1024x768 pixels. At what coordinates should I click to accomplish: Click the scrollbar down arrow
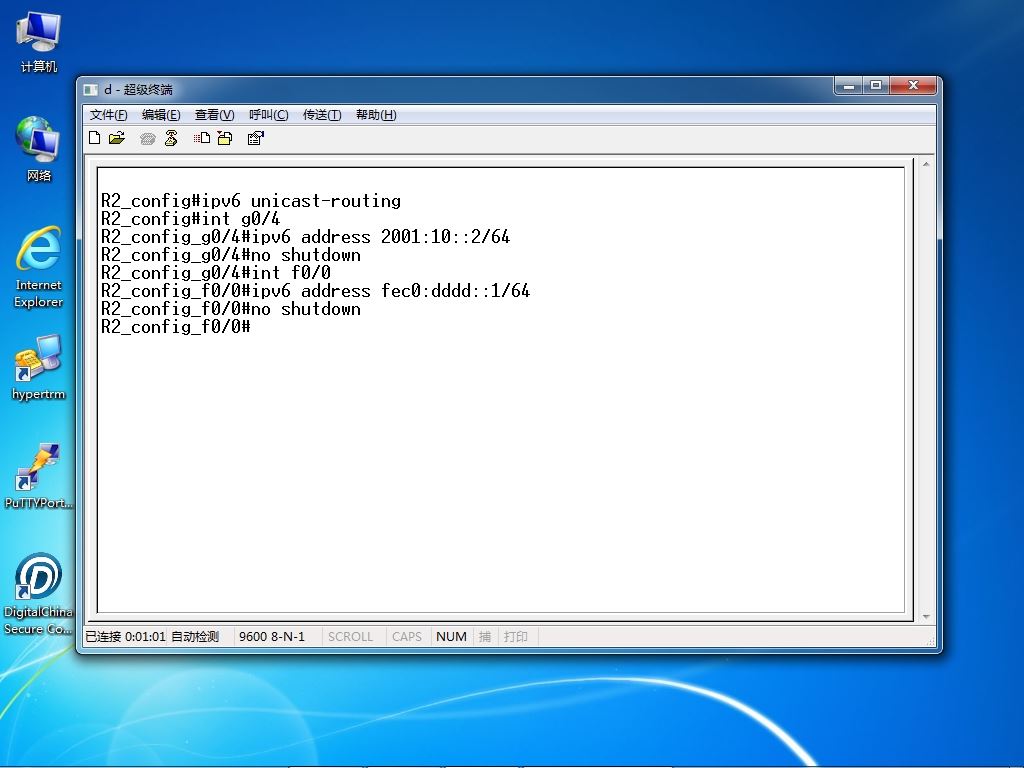click(926, 616)
